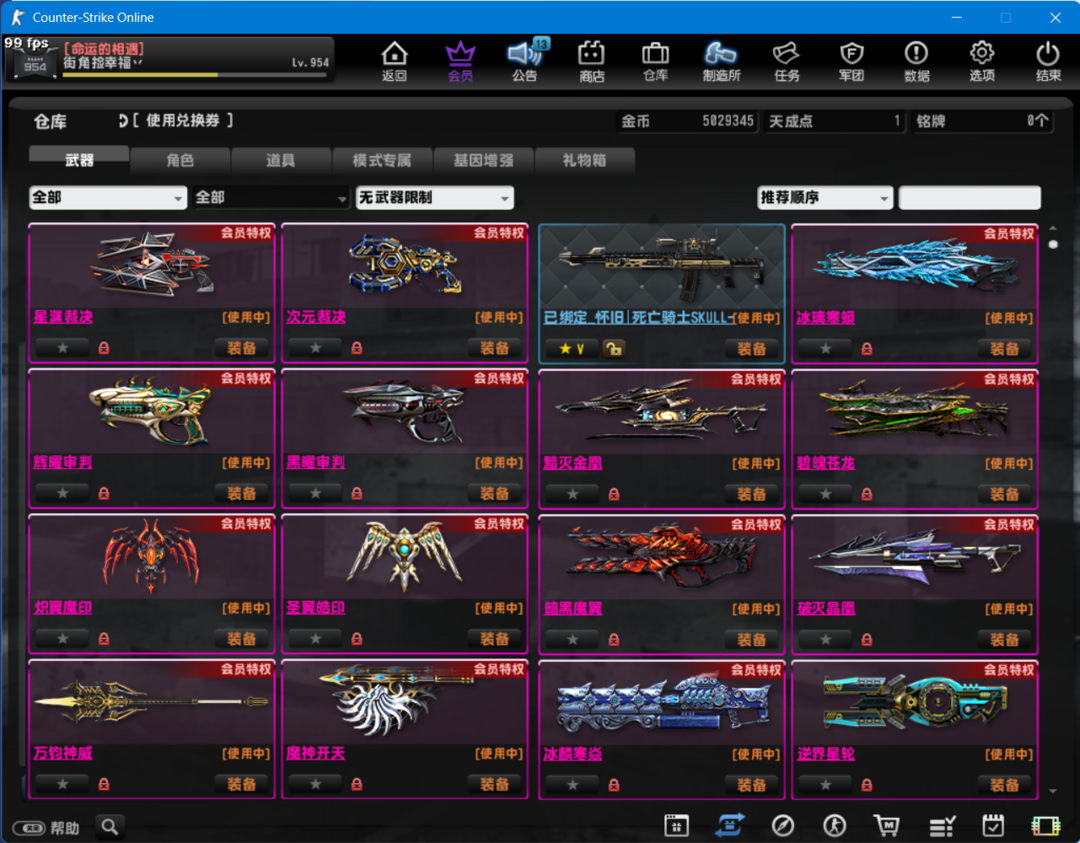Screen dimensions: 1080x843
Task: Switch to the 模式专属 tab
Action: 382,160
